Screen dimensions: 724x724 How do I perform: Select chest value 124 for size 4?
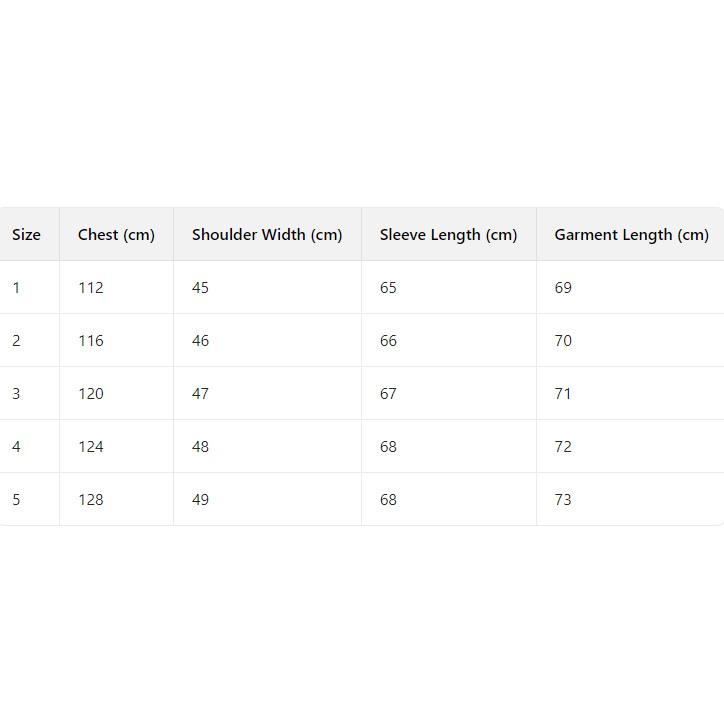pyautogui.click(x=91, y=447)
